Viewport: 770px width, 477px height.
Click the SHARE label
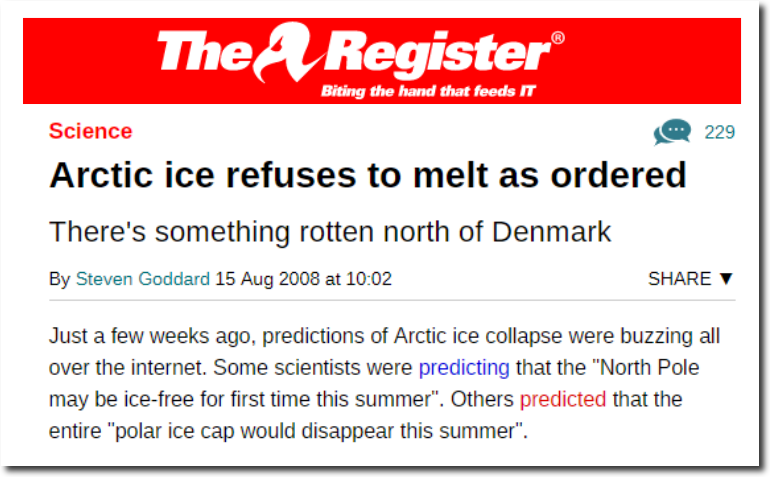point(679,279)
